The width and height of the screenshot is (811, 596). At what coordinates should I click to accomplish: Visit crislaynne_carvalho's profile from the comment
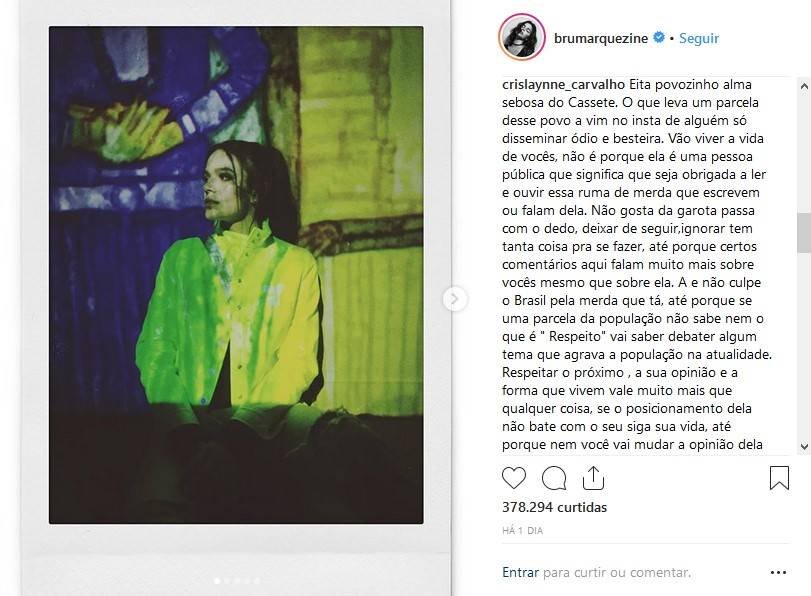click(x=563, y=84)
